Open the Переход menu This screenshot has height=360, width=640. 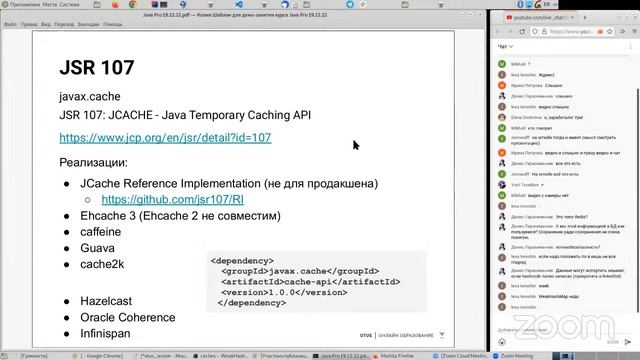click(x=64, y=24)
